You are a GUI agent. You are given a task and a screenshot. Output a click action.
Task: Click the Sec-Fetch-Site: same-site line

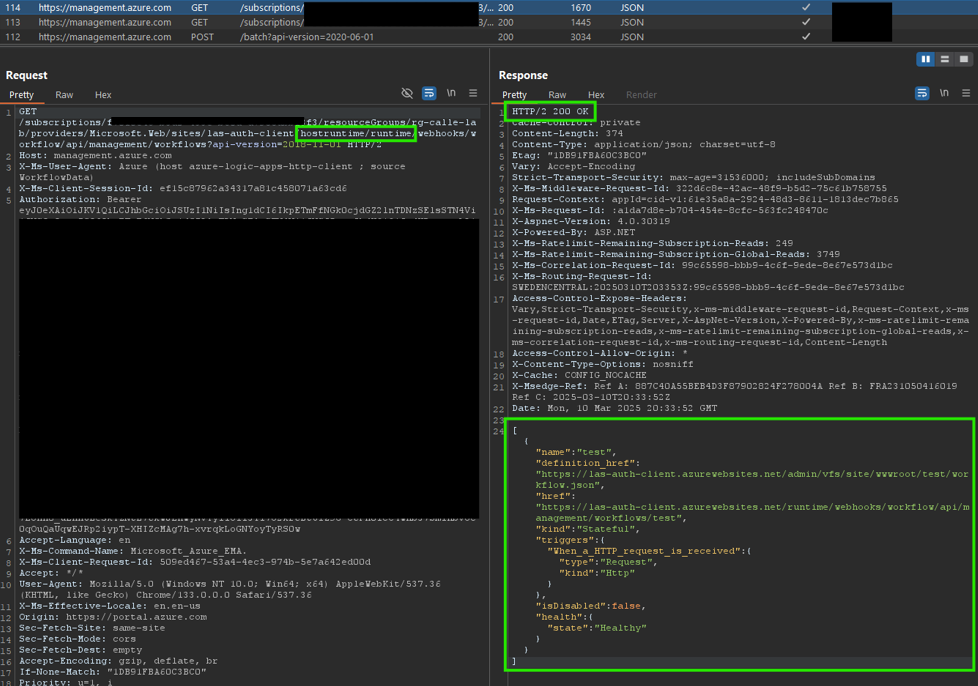click(x=92, y=627)
